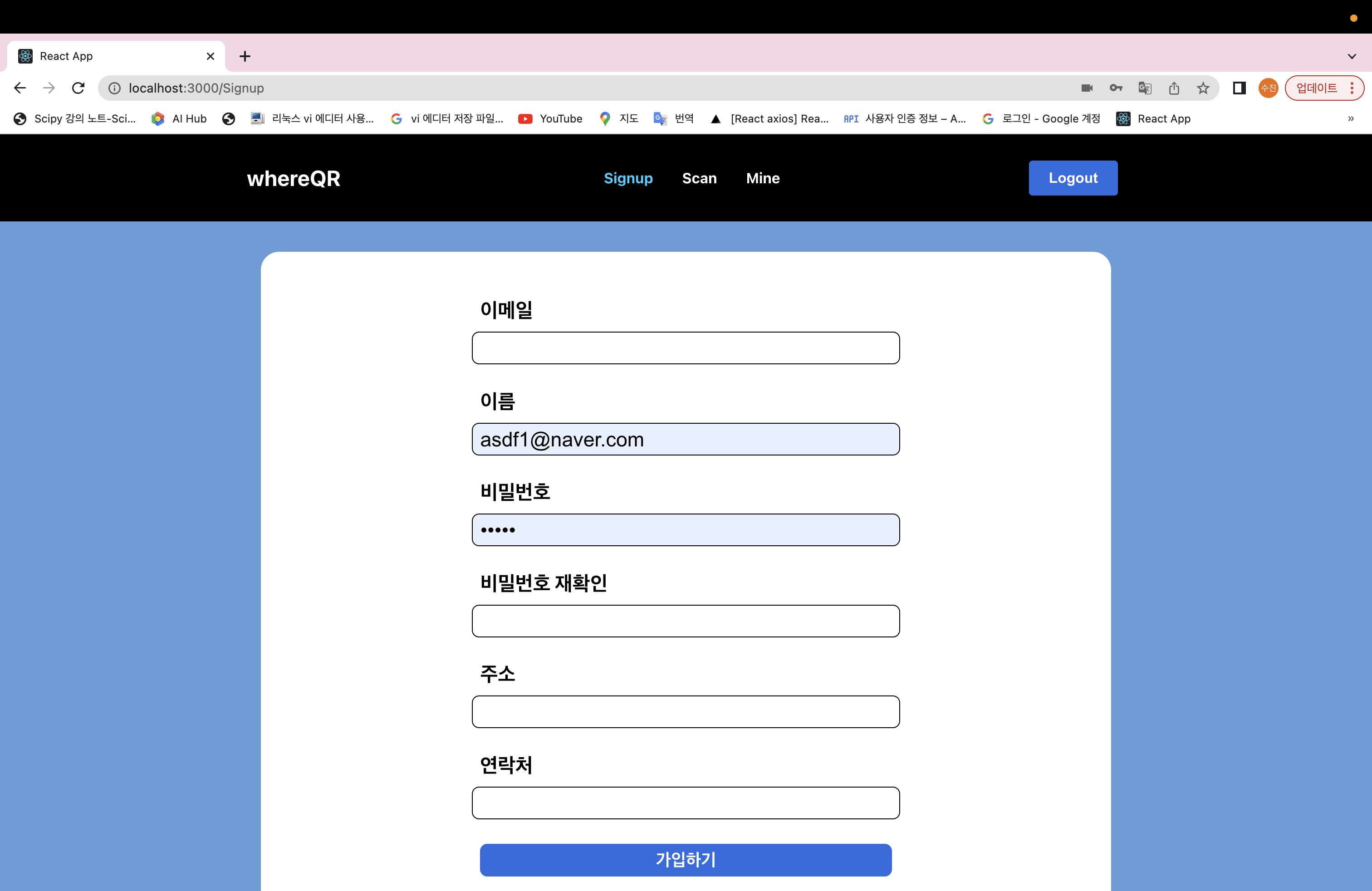Click the browser reload icon
1372x891 pixels.
(x=78, y=88)
